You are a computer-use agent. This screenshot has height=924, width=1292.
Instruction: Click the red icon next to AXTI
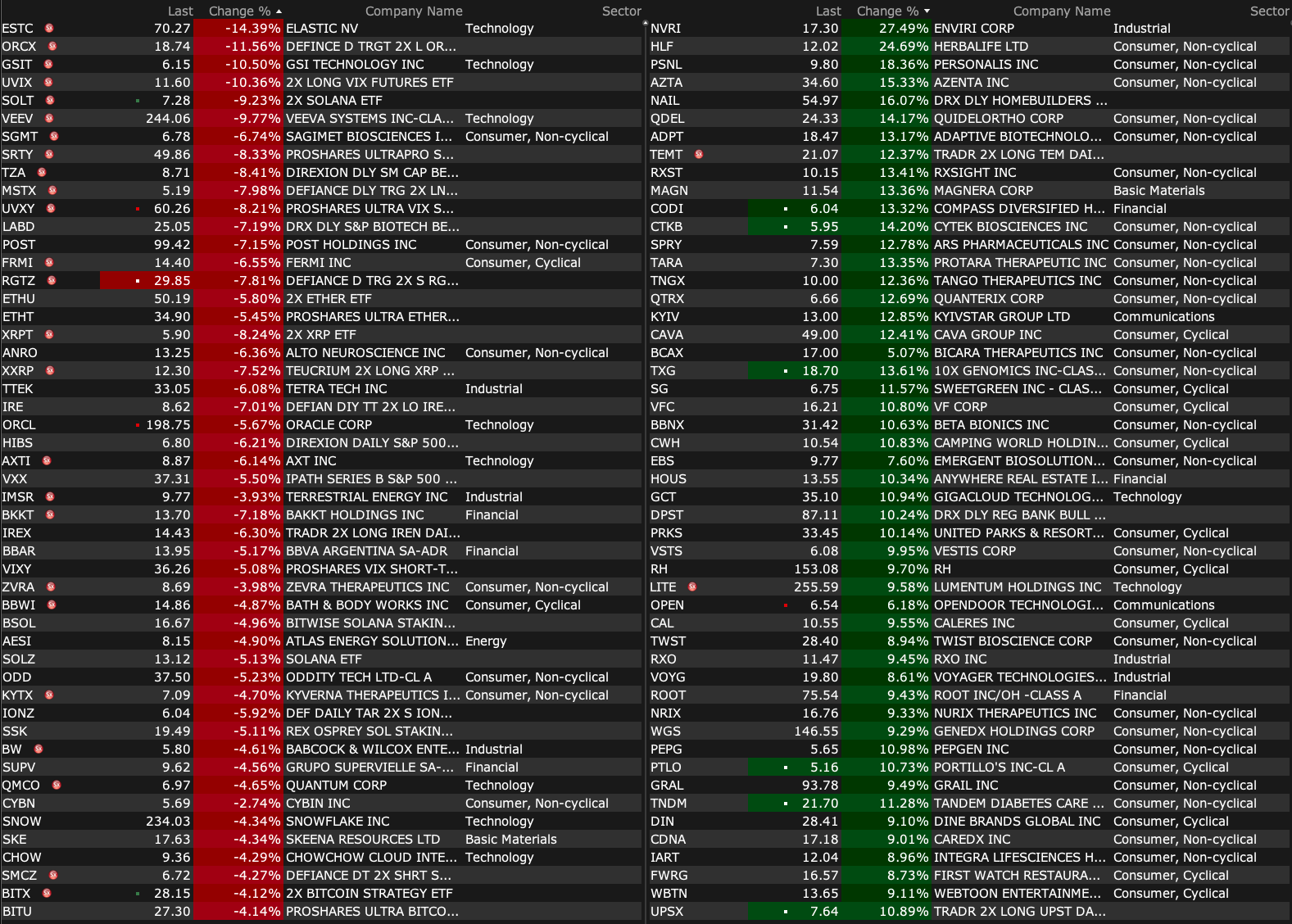(x=47, y=461)
